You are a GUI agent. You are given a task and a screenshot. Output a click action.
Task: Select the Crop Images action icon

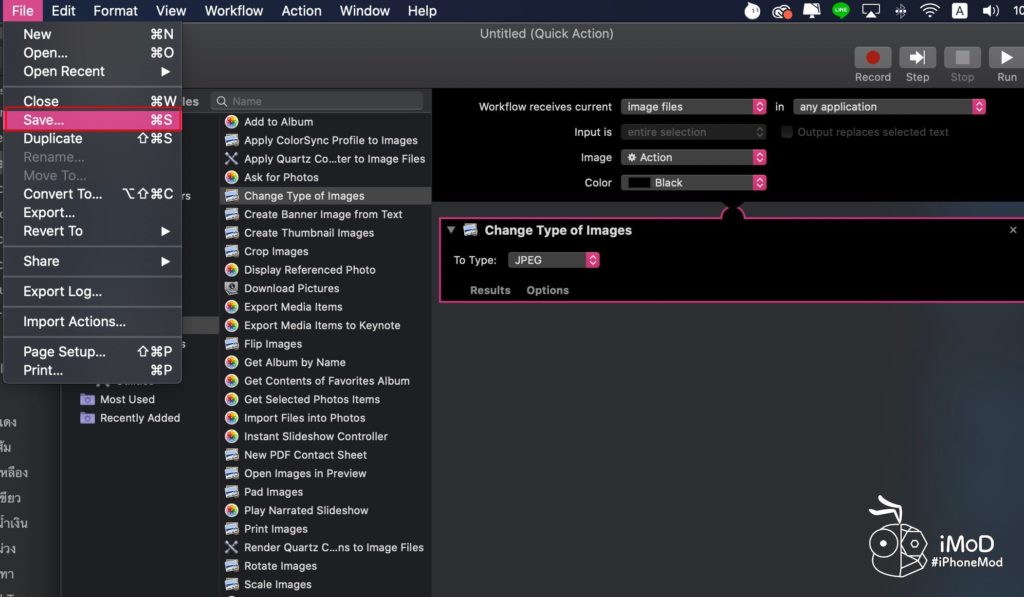tap(232, 252)
